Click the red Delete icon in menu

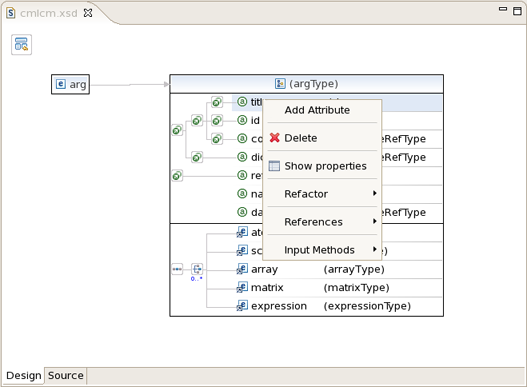275,138
